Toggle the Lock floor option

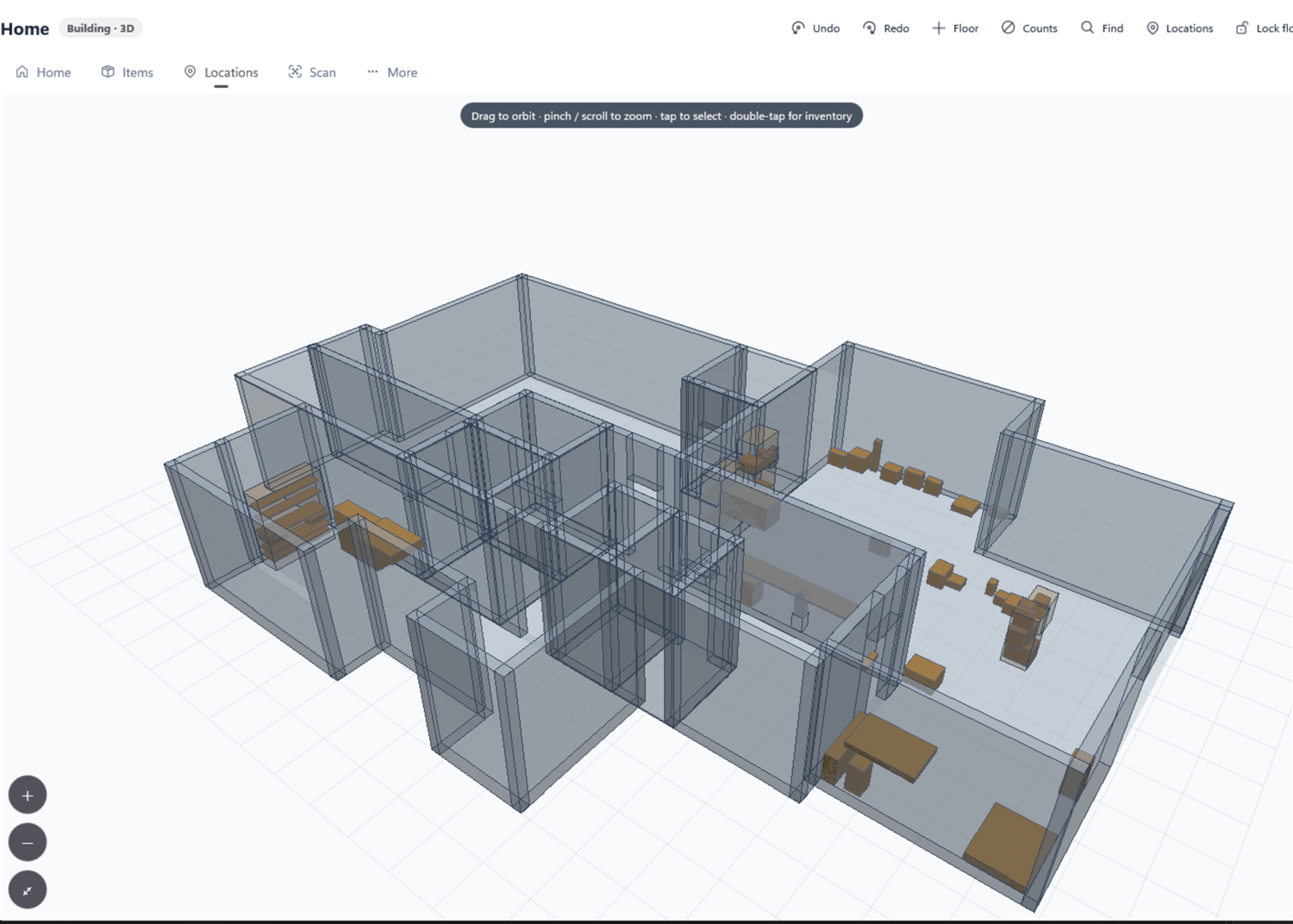(x=1264, y=28)
